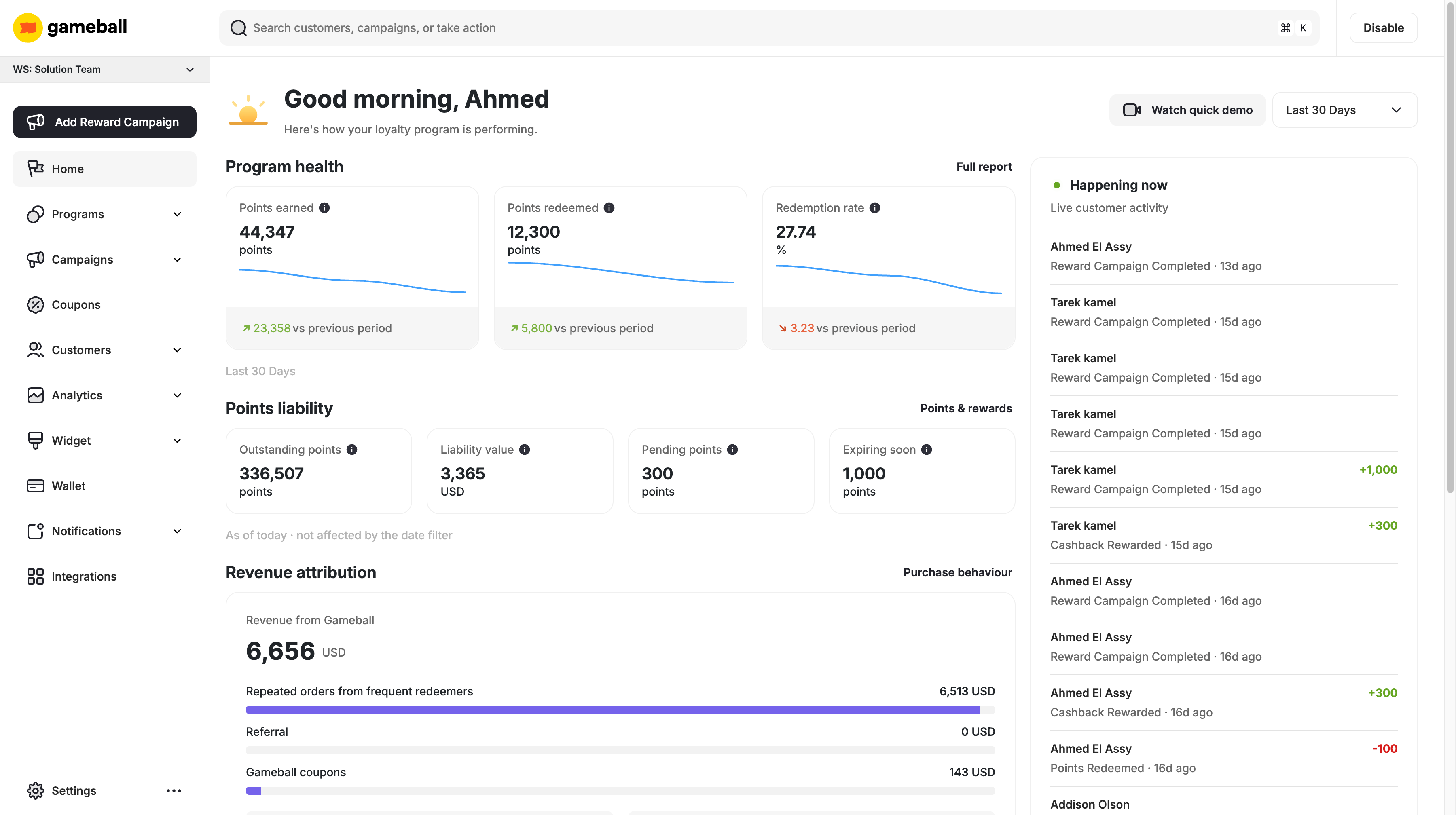Click the Add Reward Campaign button
Image resolution: width=1456 pixels, height=815 pixels.
coord(105,121)
